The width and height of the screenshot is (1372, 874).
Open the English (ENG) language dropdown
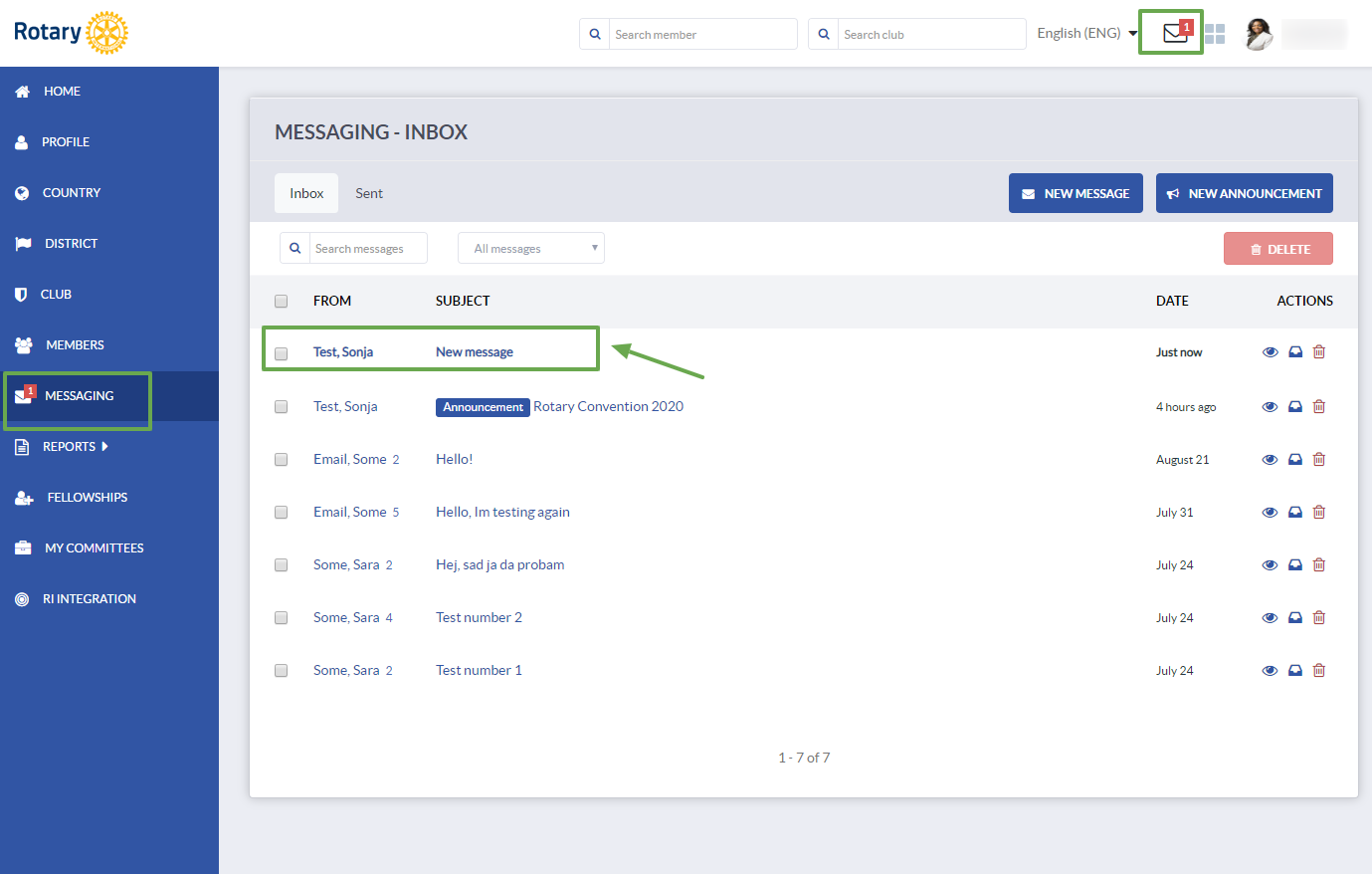[1086, 33]
